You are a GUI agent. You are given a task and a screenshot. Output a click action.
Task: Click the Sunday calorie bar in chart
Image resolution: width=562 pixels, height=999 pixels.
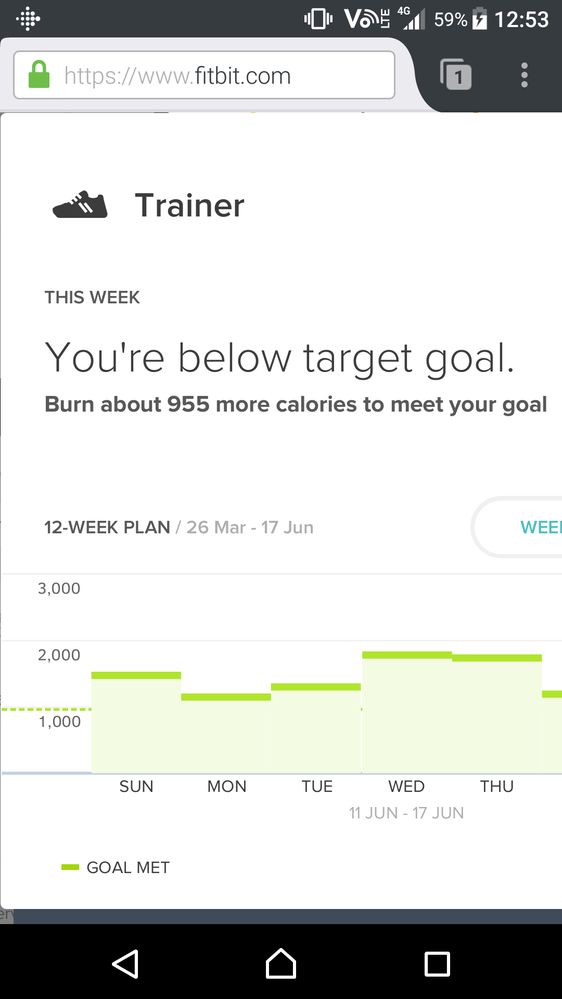[136, 722]
